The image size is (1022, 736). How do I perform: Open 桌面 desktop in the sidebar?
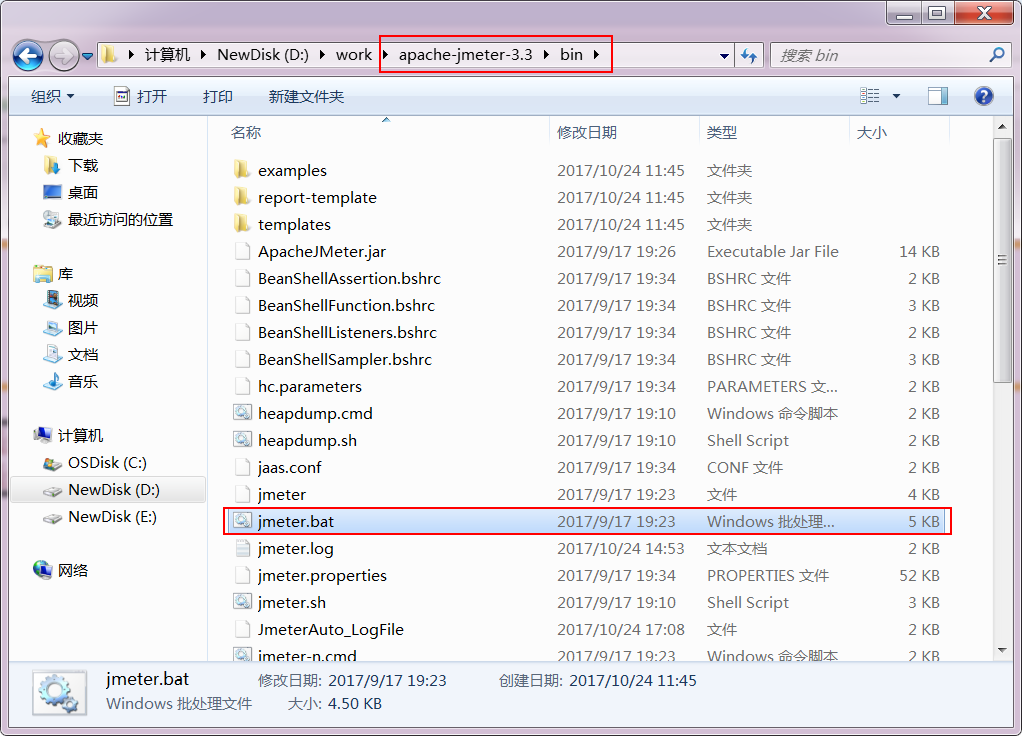coord(82,192)
